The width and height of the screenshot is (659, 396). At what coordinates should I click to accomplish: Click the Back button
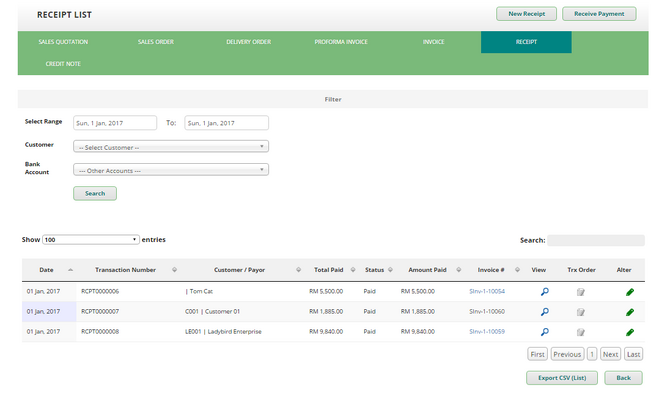[x=623, y=378]
